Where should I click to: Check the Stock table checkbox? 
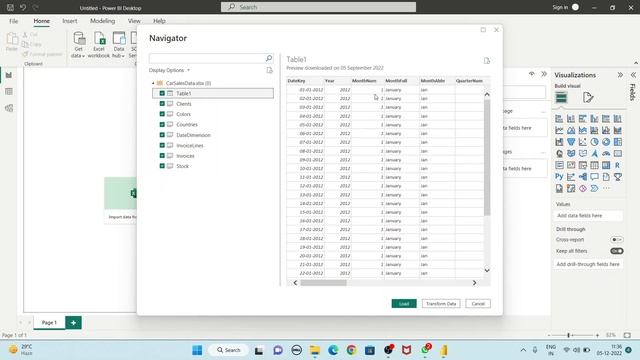coord(162,166)
